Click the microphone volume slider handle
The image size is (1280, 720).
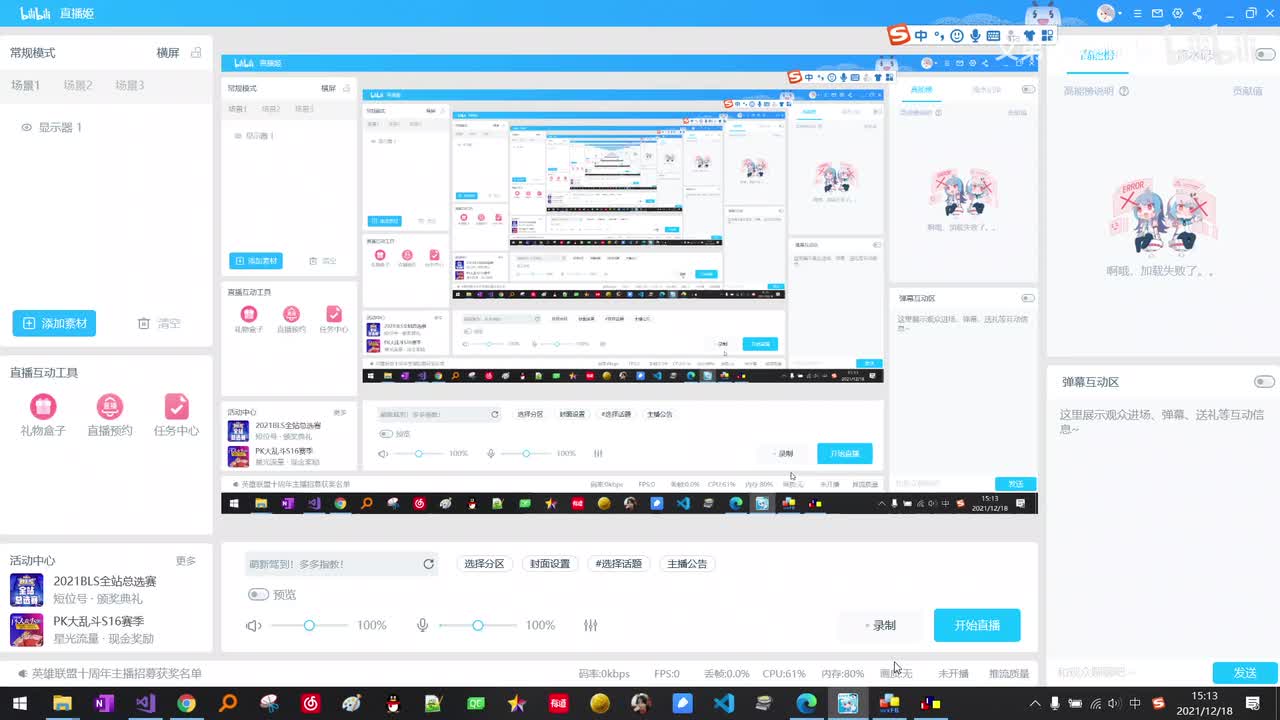pyautogui.click(x=478, y=625)
